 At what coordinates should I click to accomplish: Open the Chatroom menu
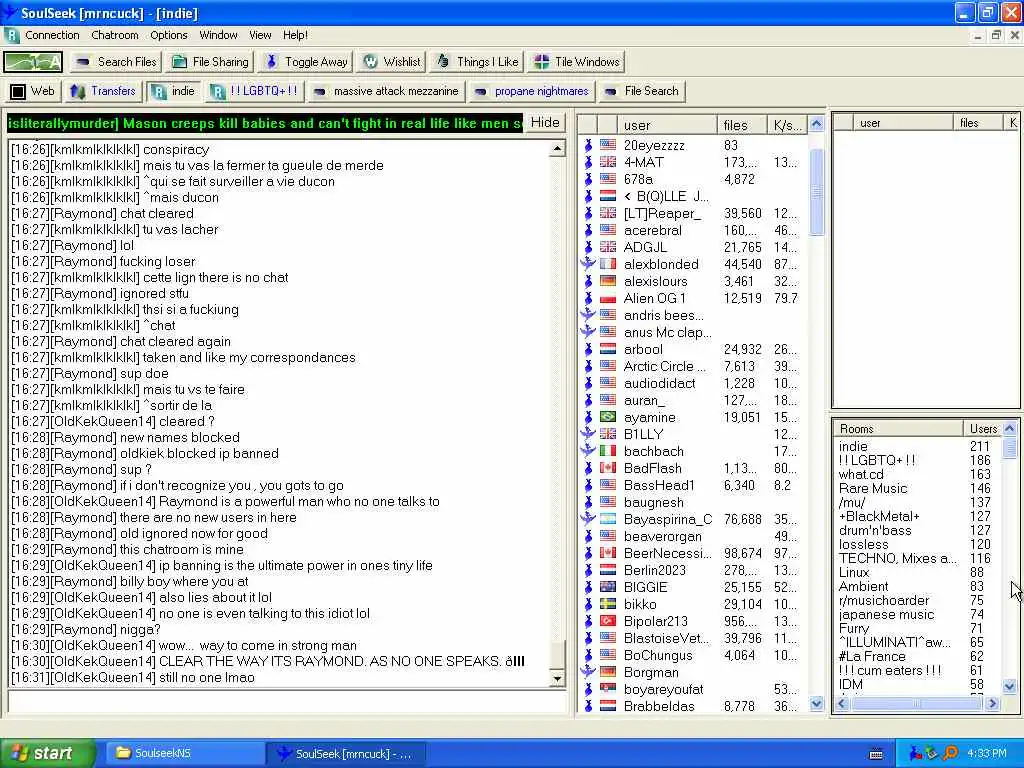pos(115,35)
